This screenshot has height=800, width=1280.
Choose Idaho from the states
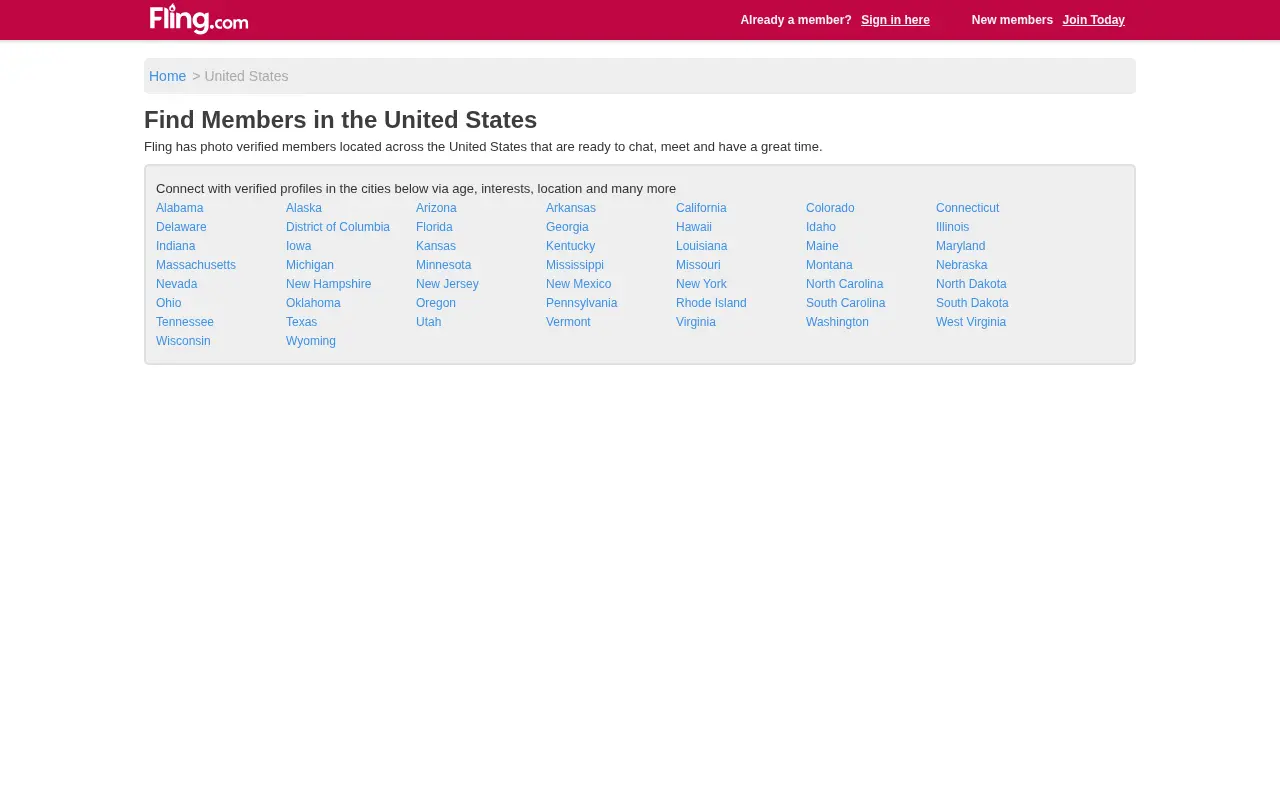821,227
